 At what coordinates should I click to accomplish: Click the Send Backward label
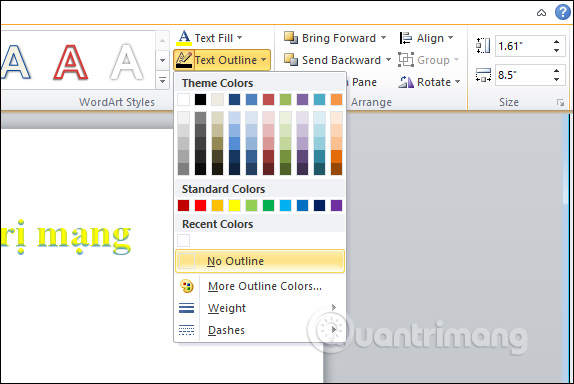(342, 60)
